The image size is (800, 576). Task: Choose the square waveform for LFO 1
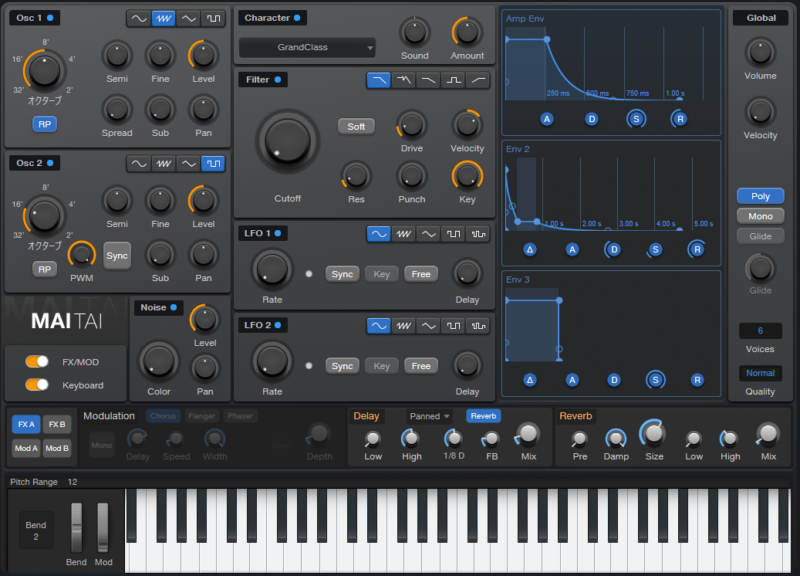coord(454,234)
